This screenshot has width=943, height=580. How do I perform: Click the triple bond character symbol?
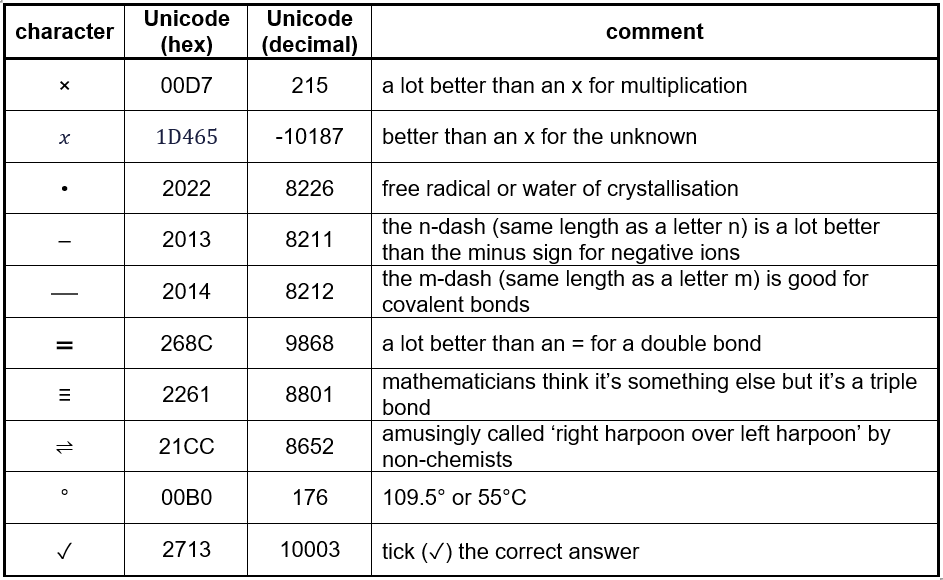pyautogui.click(x=65, y=396)
